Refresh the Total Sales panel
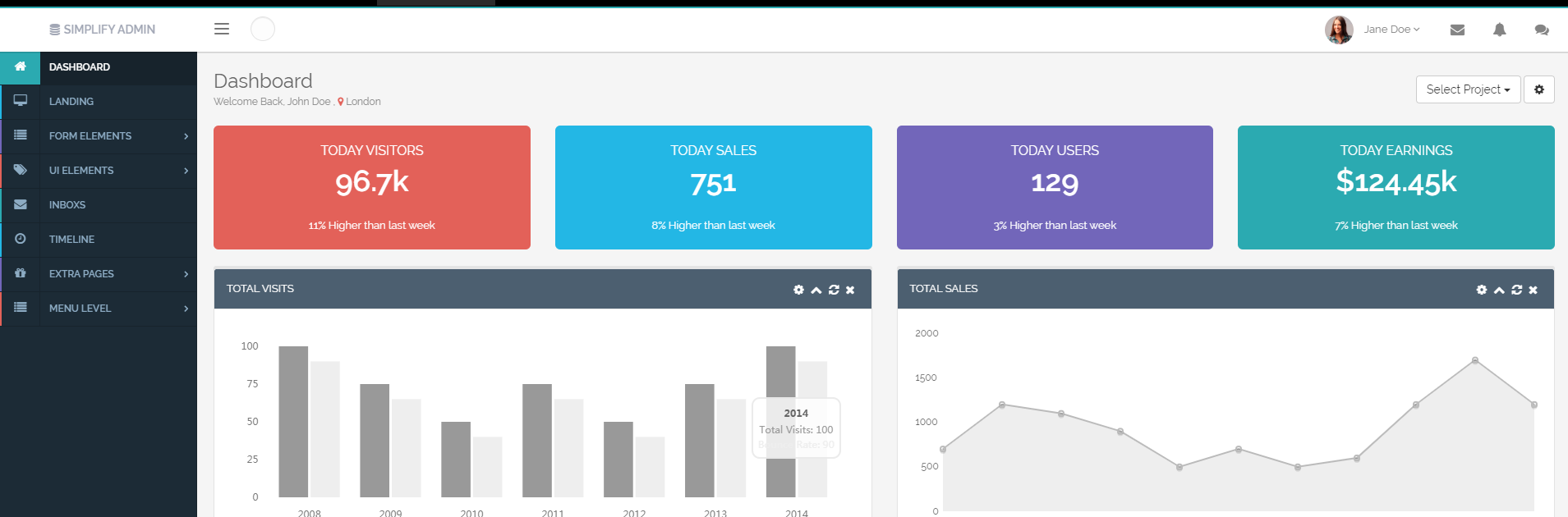 1516,290
